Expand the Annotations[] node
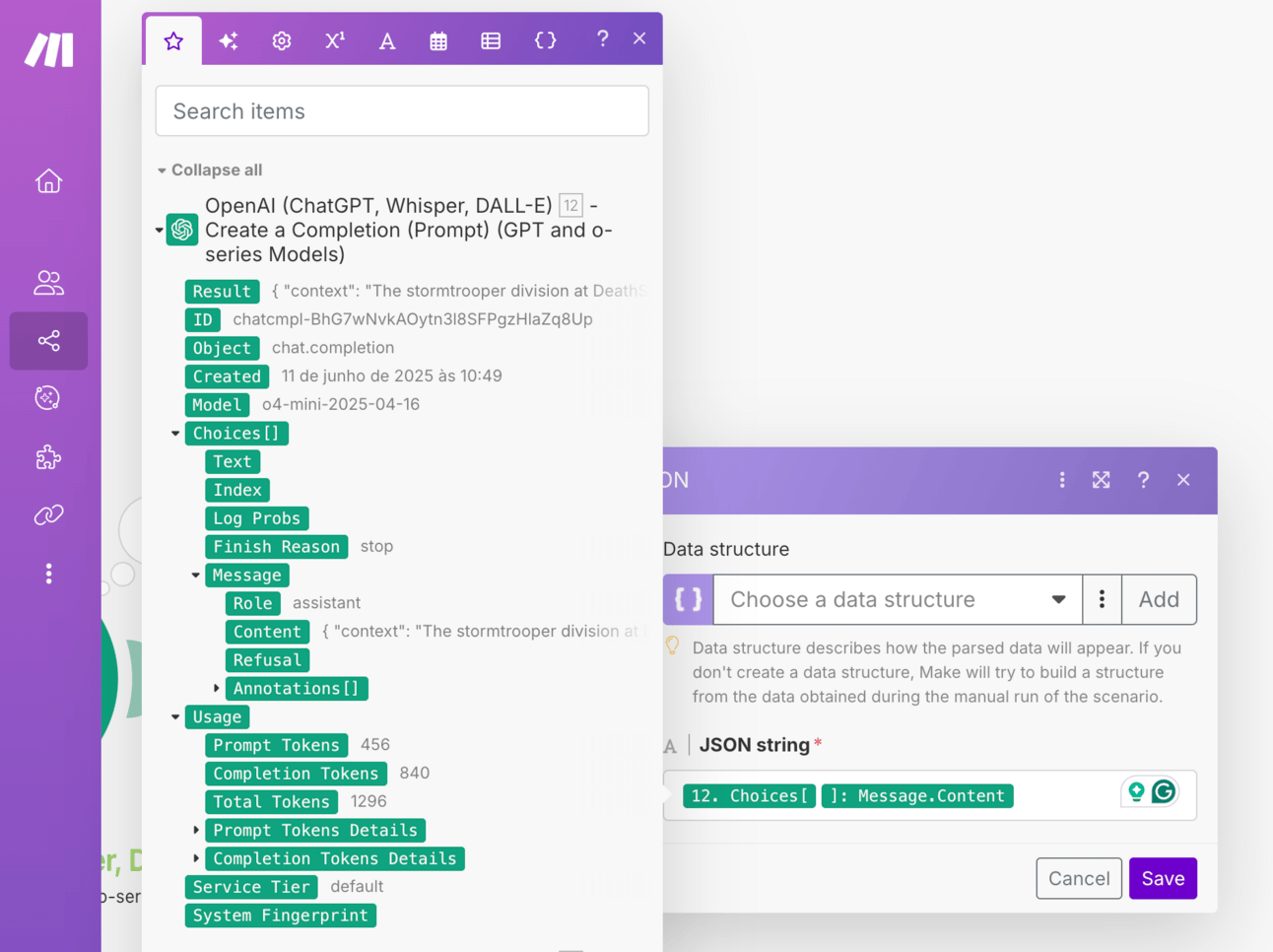1273x952 pixels. point(216,689)
